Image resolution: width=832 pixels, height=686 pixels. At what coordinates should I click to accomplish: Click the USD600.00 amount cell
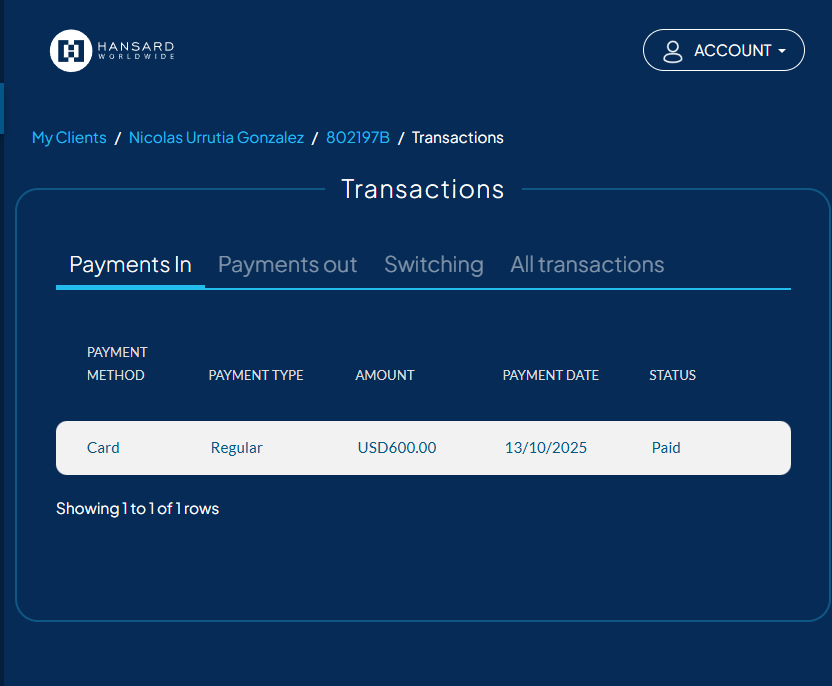(x=397, y=448)
